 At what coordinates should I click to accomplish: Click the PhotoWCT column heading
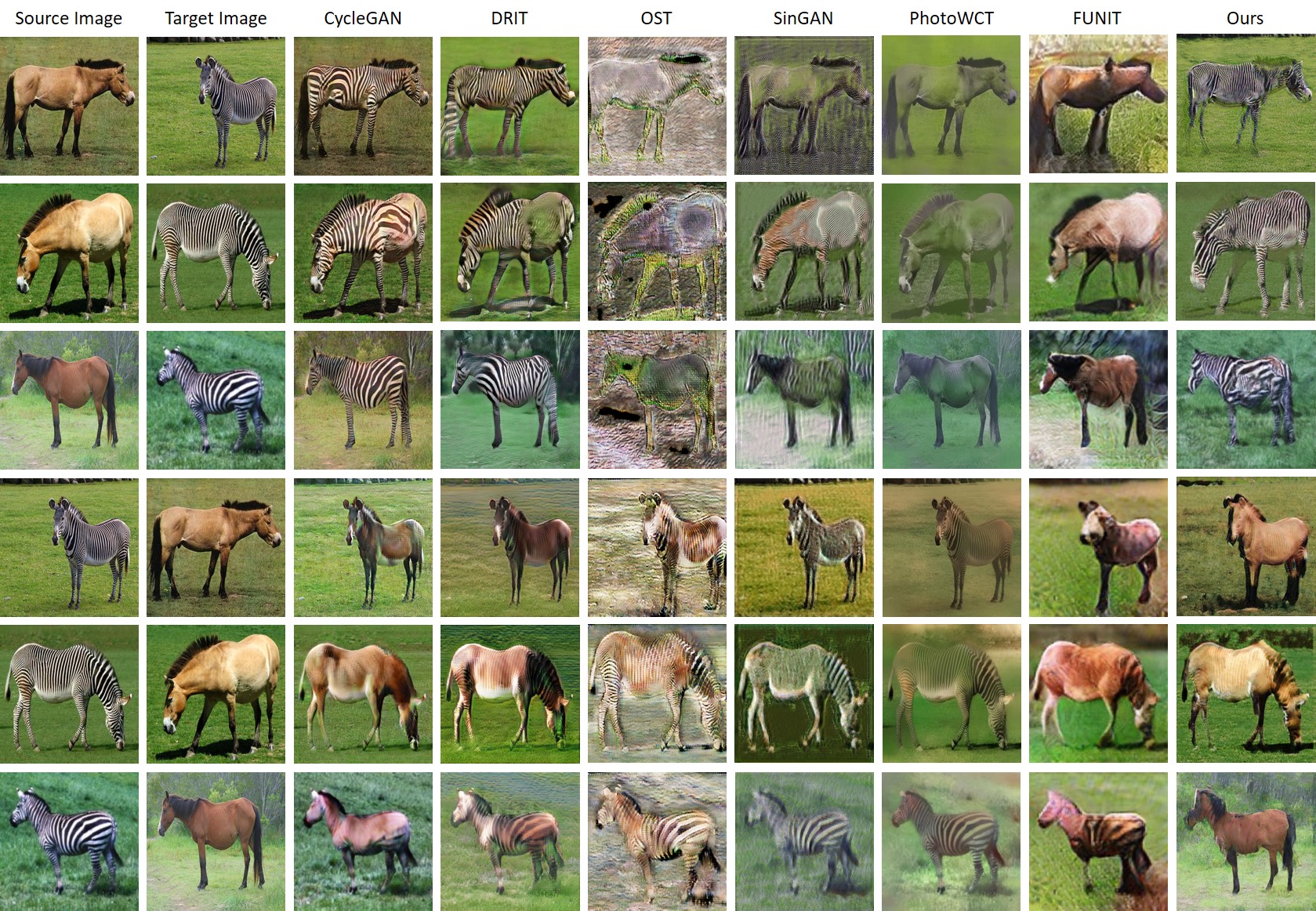click(x=952, y=18)
